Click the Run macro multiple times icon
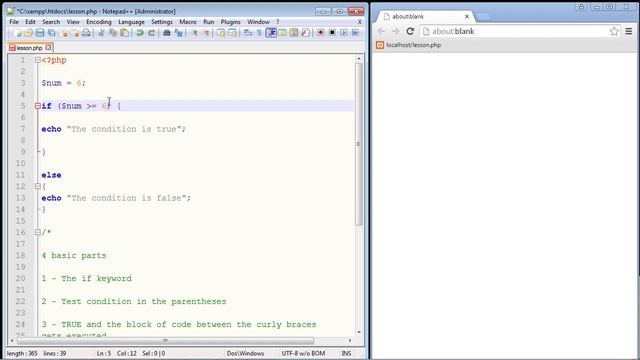The image size is (640, 360). point(355,33)
